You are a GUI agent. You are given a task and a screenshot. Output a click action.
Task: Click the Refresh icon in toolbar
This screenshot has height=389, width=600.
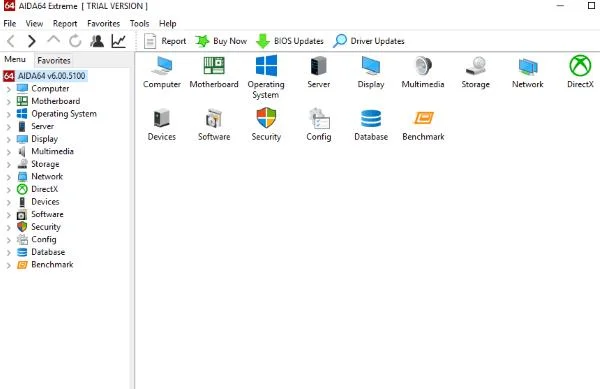click(x=75, y=41)
